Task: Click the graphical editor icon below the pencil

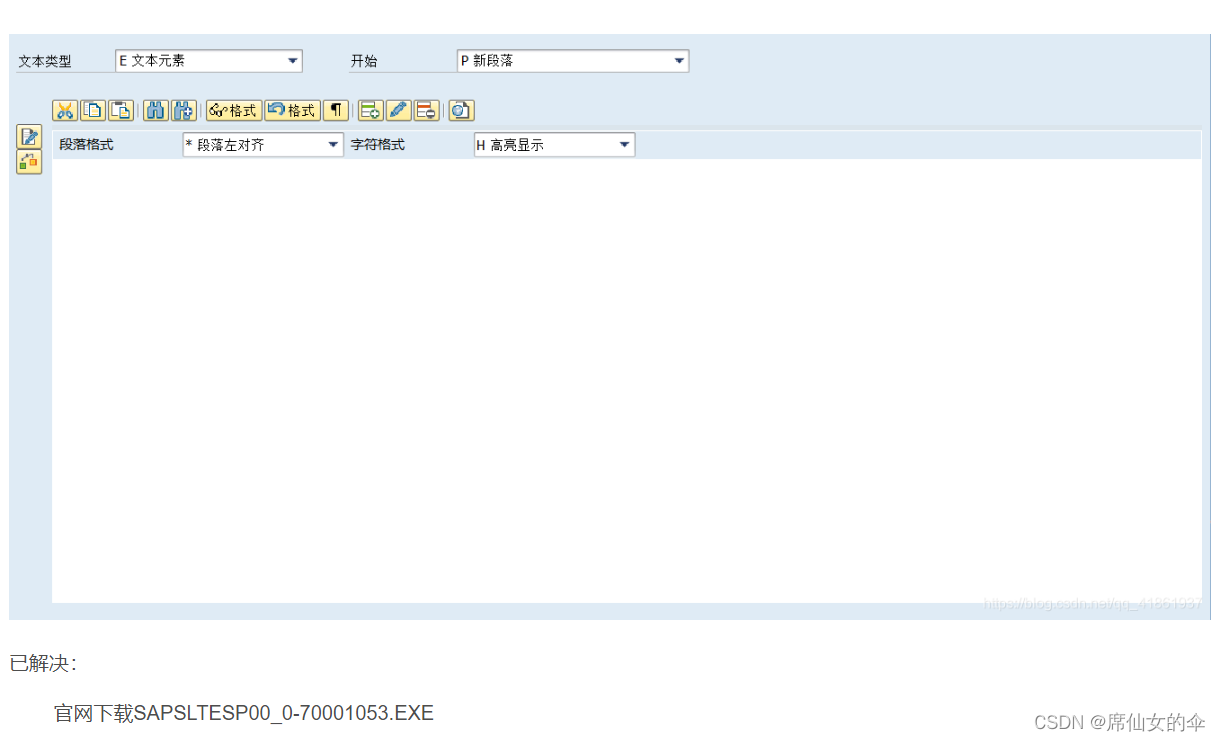Action: (28, 161)
